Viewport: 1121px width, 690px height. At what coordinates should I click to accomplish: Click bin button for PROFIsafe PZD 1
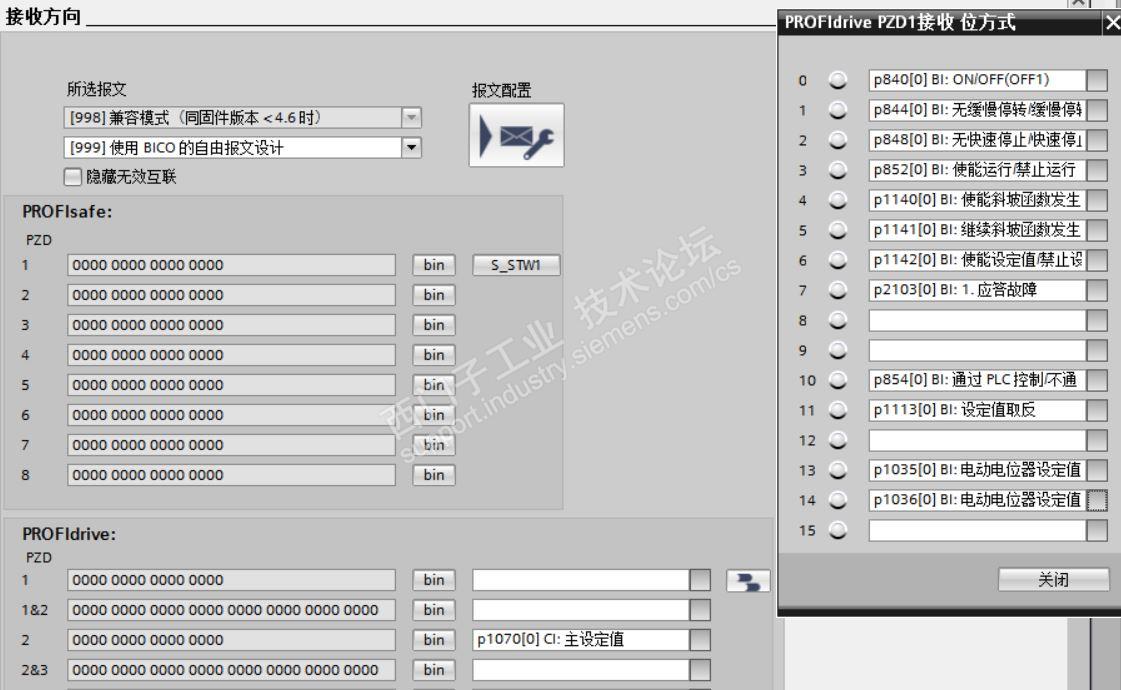click(x=433, y=265)
